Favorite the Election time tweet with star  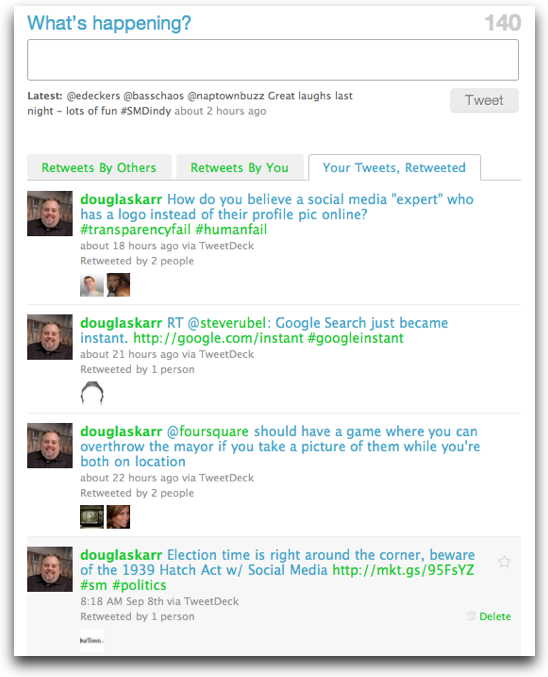tap(504, 561)
